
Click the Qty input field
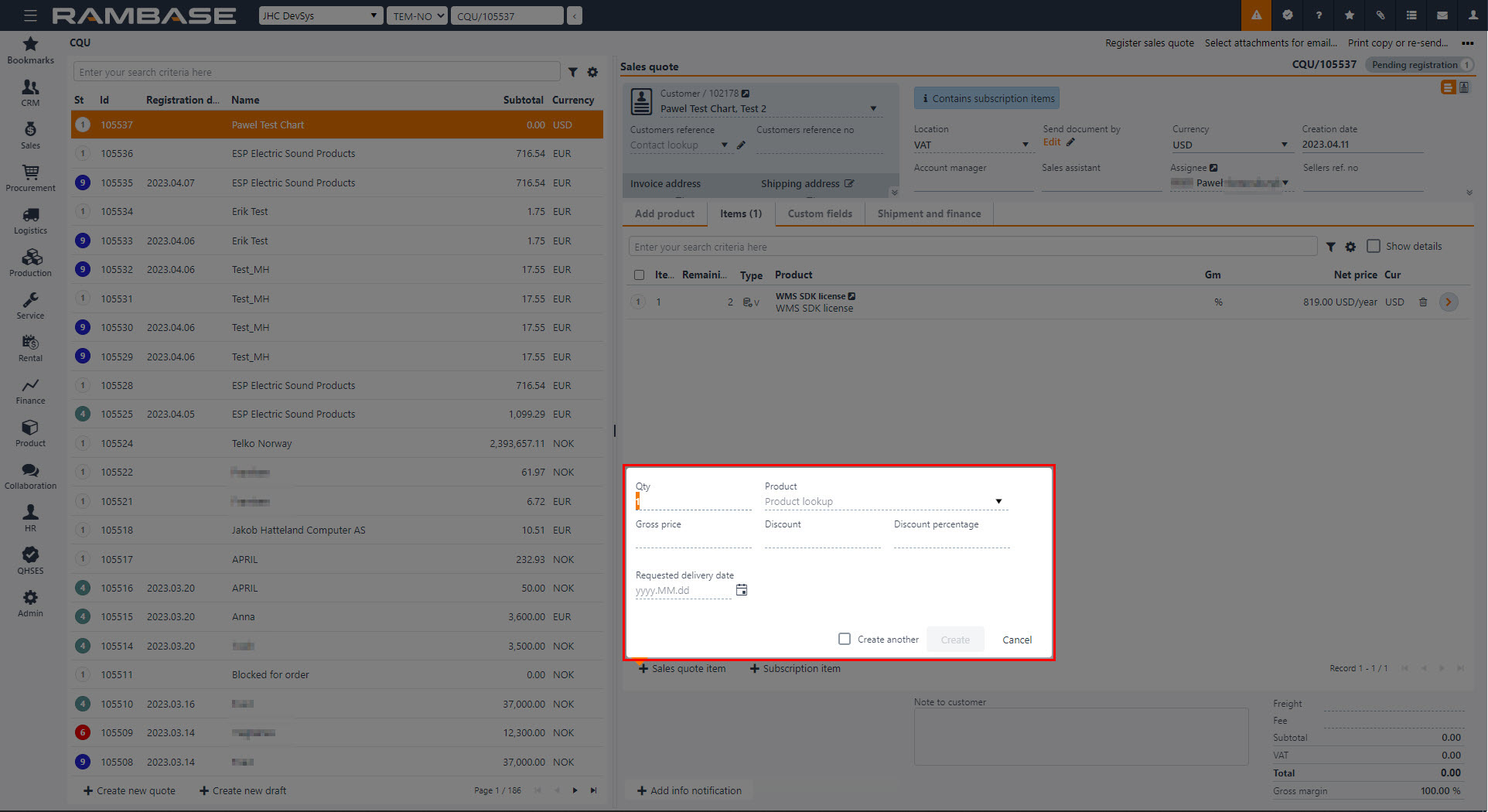(x=693, y=503)
